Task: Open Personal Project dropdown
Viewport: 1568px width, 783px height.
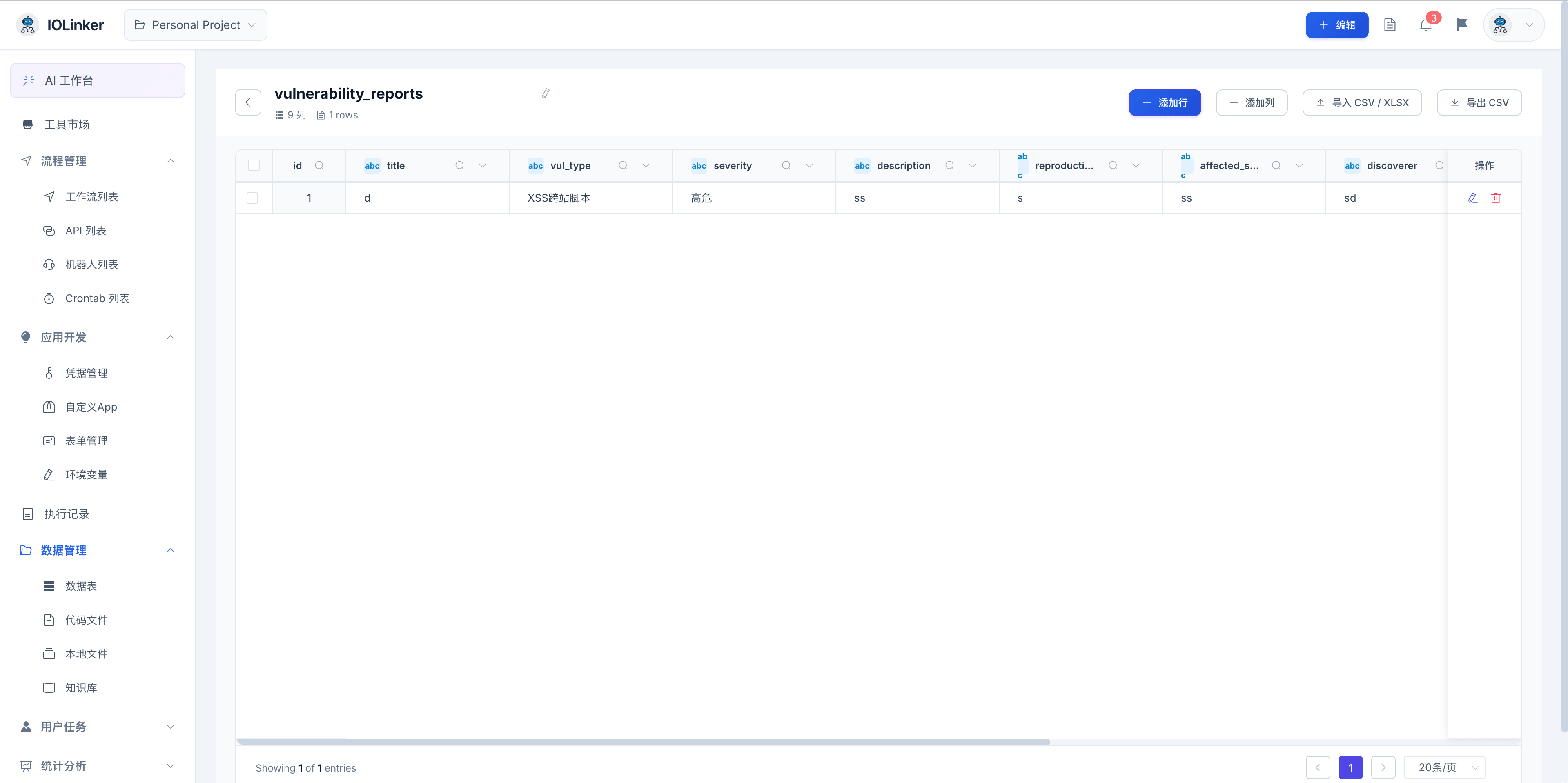Action: pyautogui.click(x=196, y=25)
